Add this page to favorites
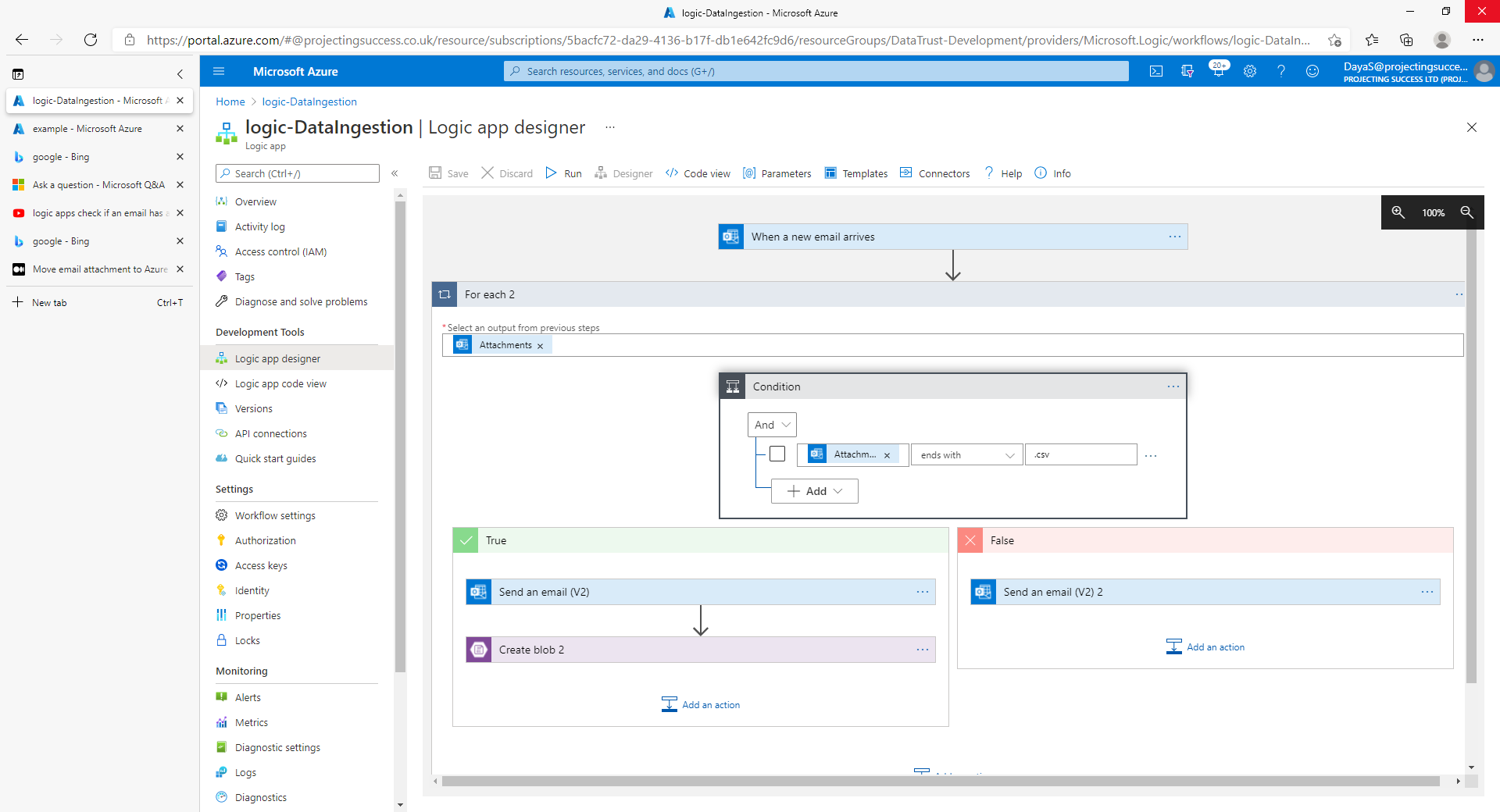Viewport: 1500px width, 812px height. [x=1334, y=40]
